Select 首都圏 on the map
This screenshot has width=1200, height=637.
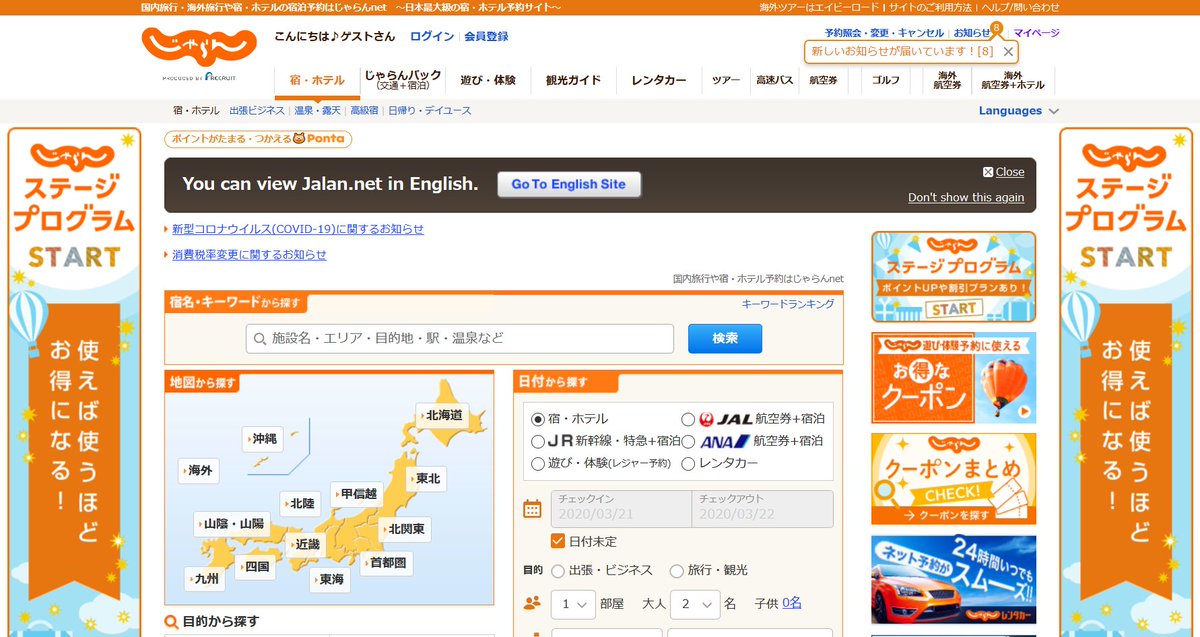coord(386,563)
